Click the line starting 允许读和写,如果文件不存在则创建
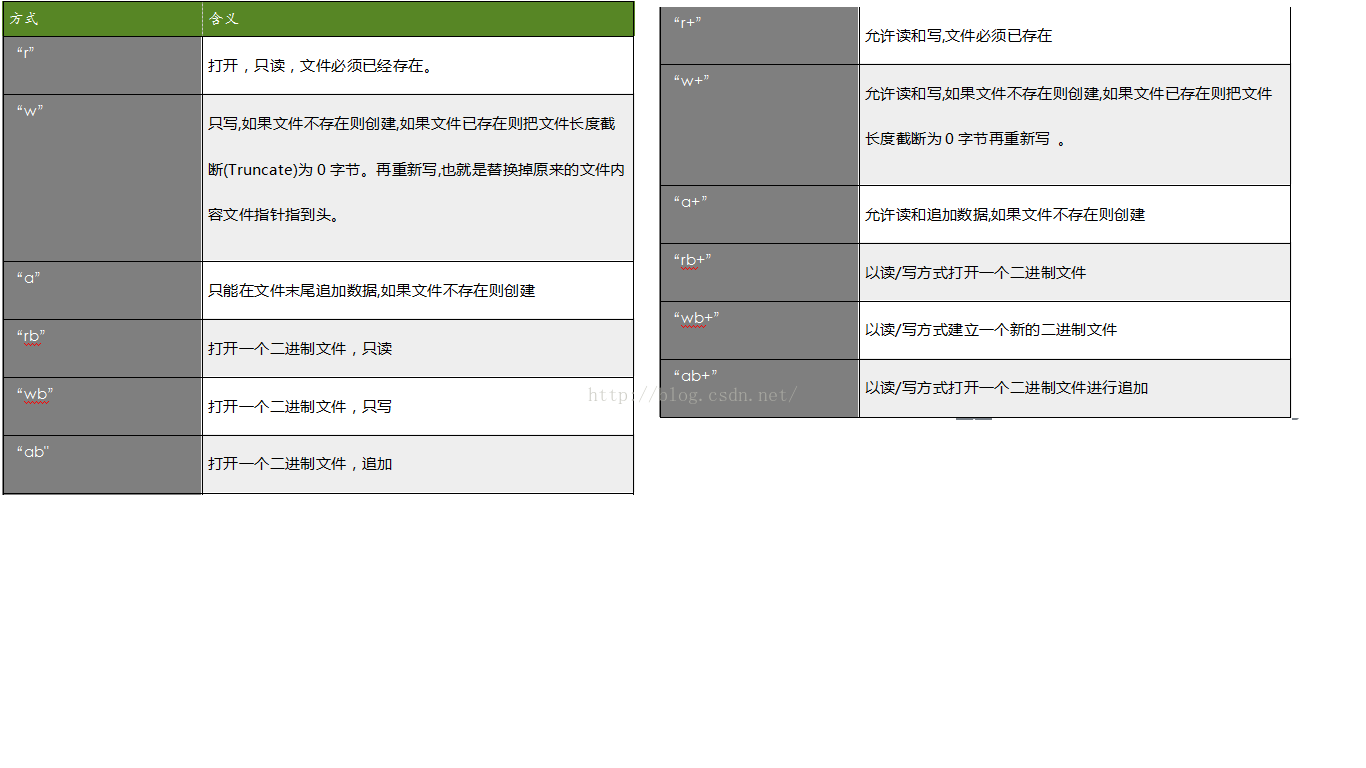This screenshot has height=768, width=1366. [1068, 94]
